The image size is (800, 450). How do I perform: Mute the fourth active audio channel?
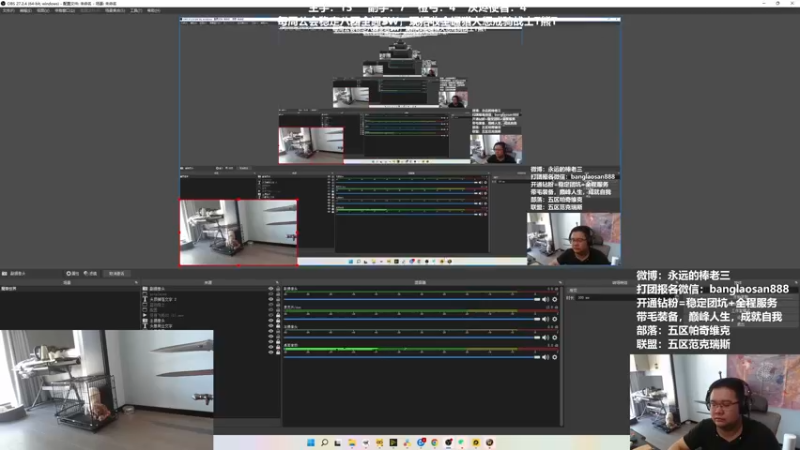click(x=546, y=357)
